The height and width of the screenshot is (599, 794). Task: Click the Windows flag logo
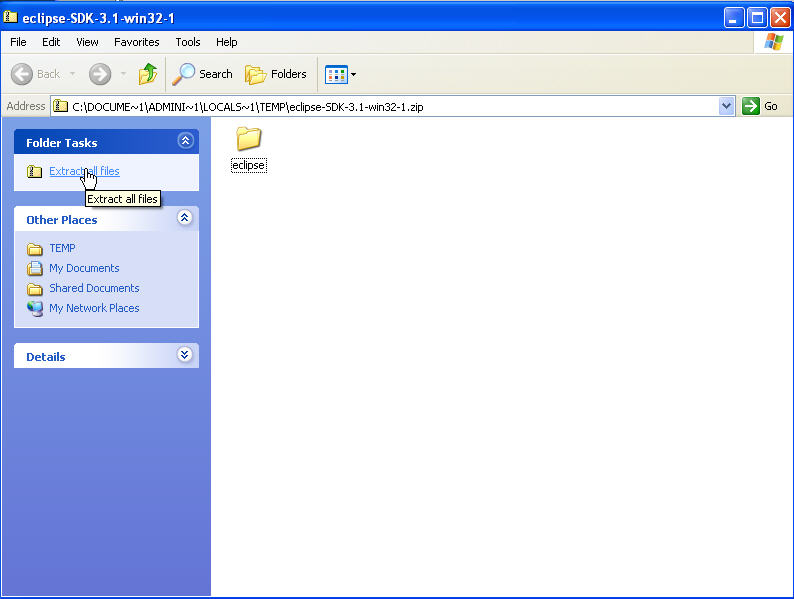773,42
